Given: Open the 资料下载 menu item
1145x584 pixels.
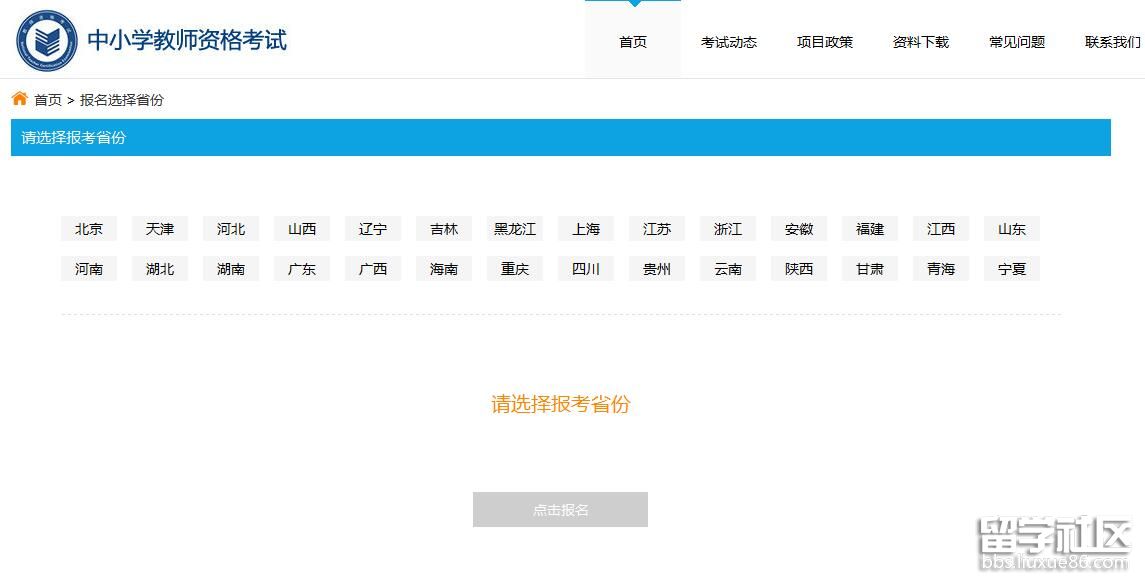Looking at the screenshot, I should [x=919, y=42].
